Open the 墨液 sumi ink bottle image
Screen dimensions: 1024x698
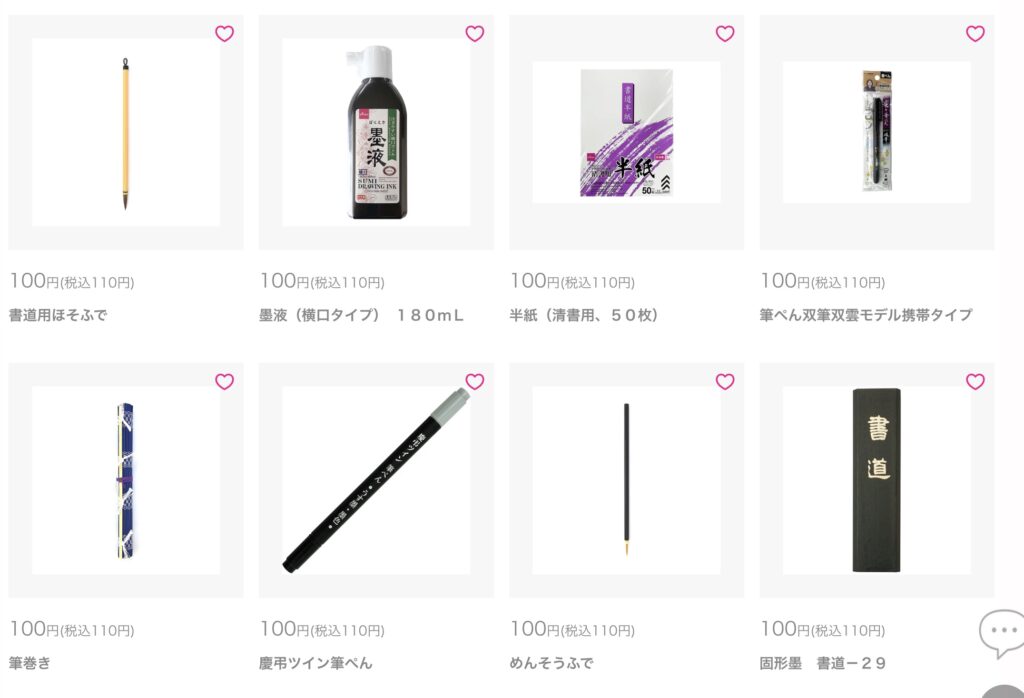pos(376,133)
